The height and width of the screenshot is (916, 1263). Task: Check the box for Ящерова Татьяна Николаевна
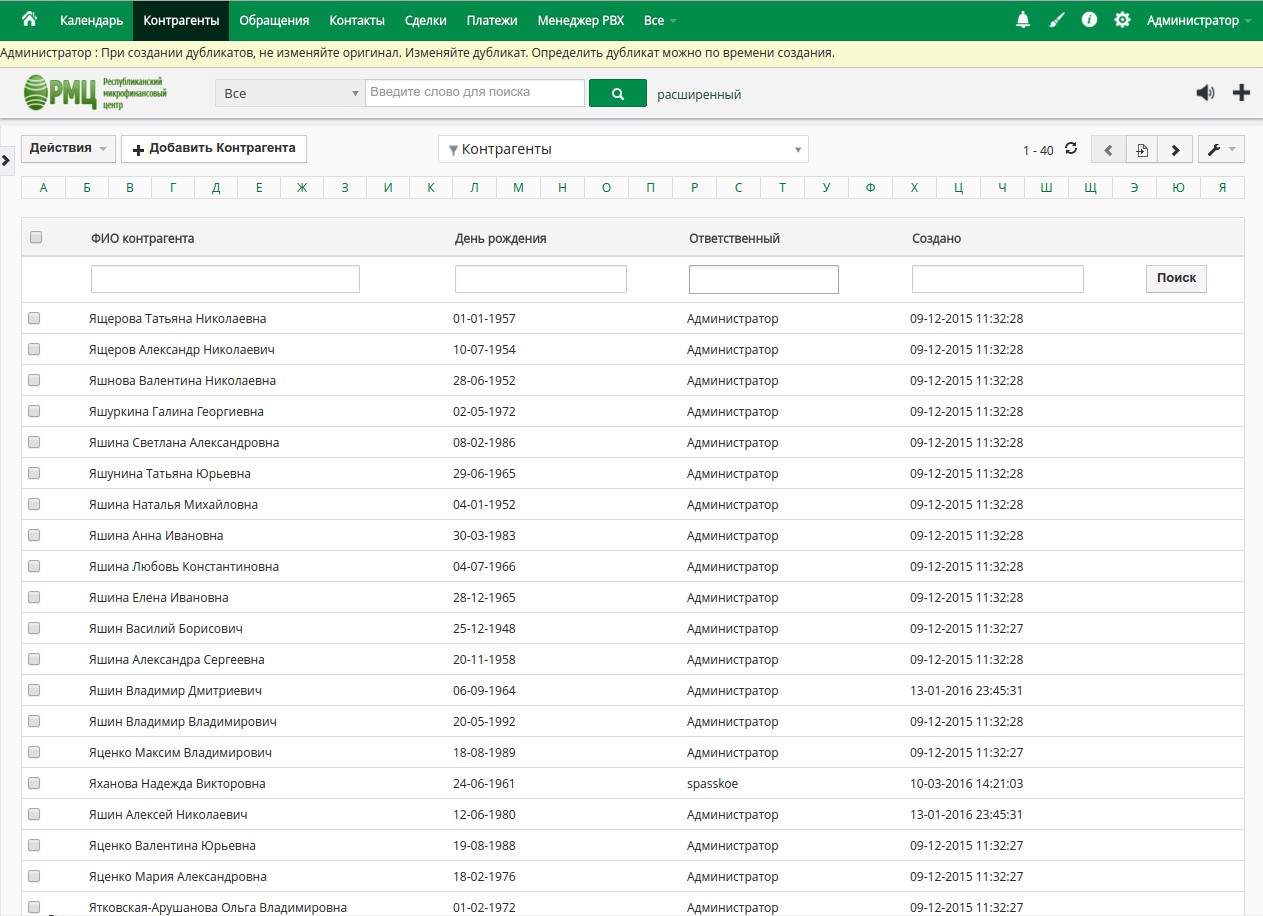pos(34,318)
